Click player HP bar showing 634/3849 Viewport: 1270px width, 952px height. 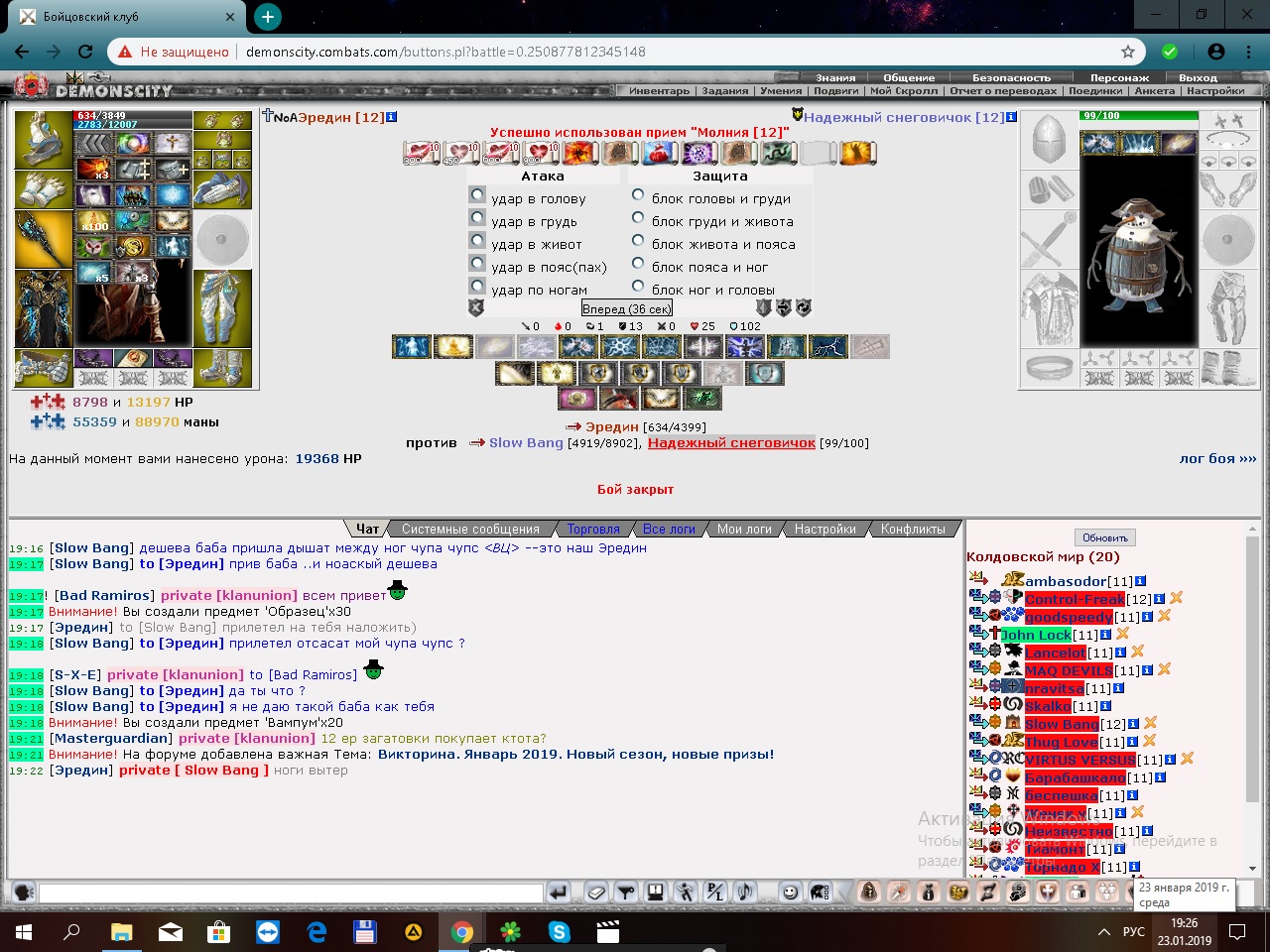tap(133, 116)
